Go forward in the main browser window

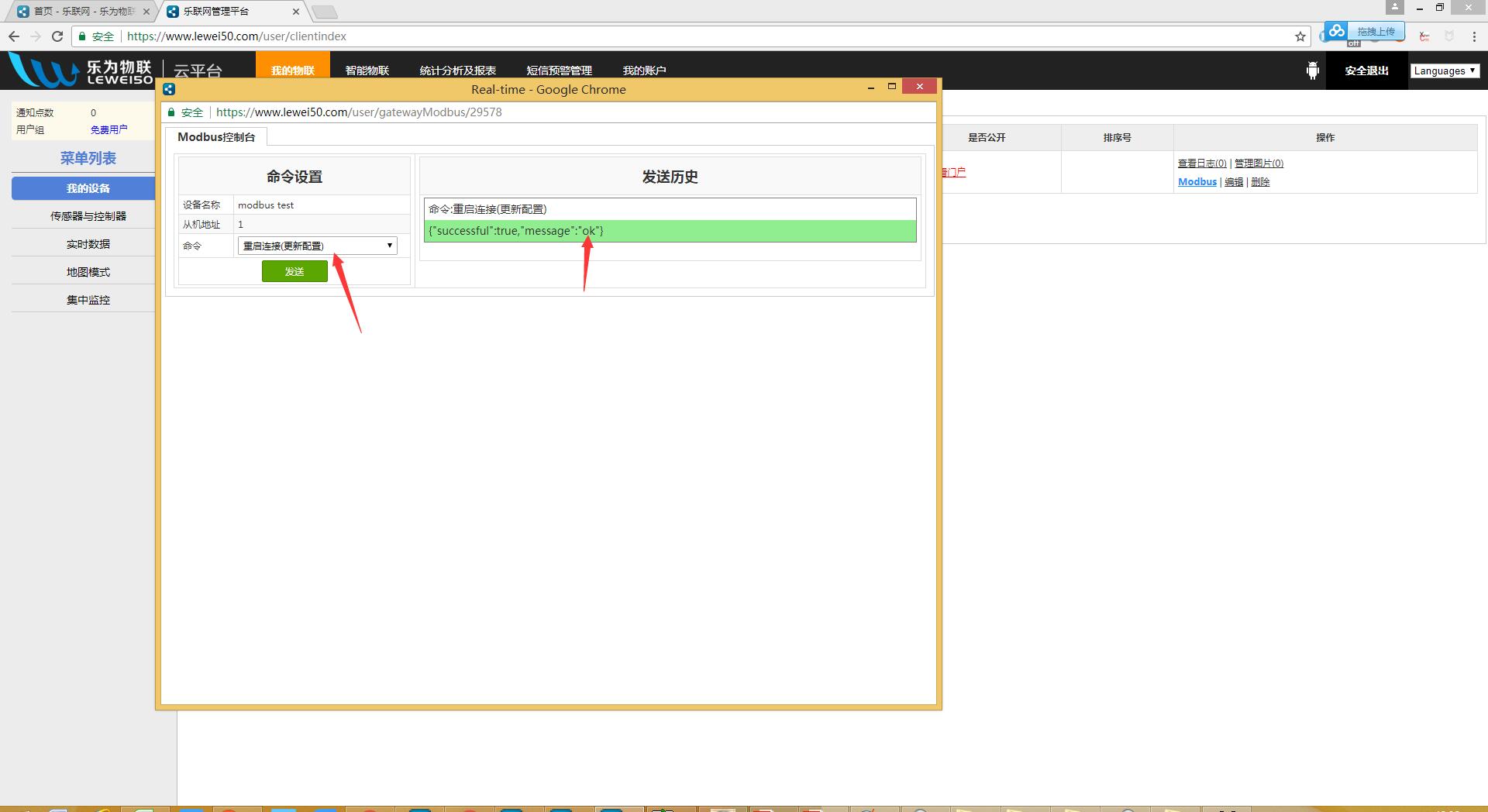coord(36,36)
